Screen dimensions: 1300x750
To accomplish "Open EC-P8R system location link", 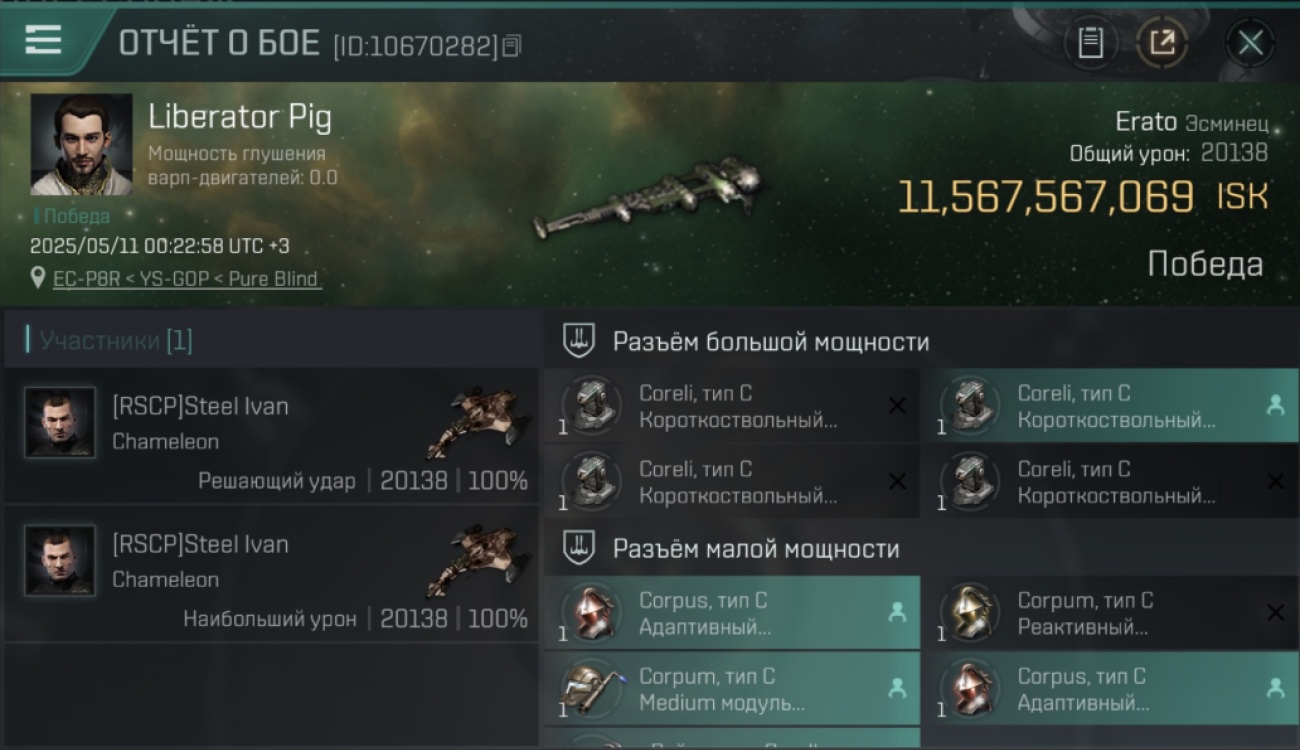I will click(x=187, y=279).
